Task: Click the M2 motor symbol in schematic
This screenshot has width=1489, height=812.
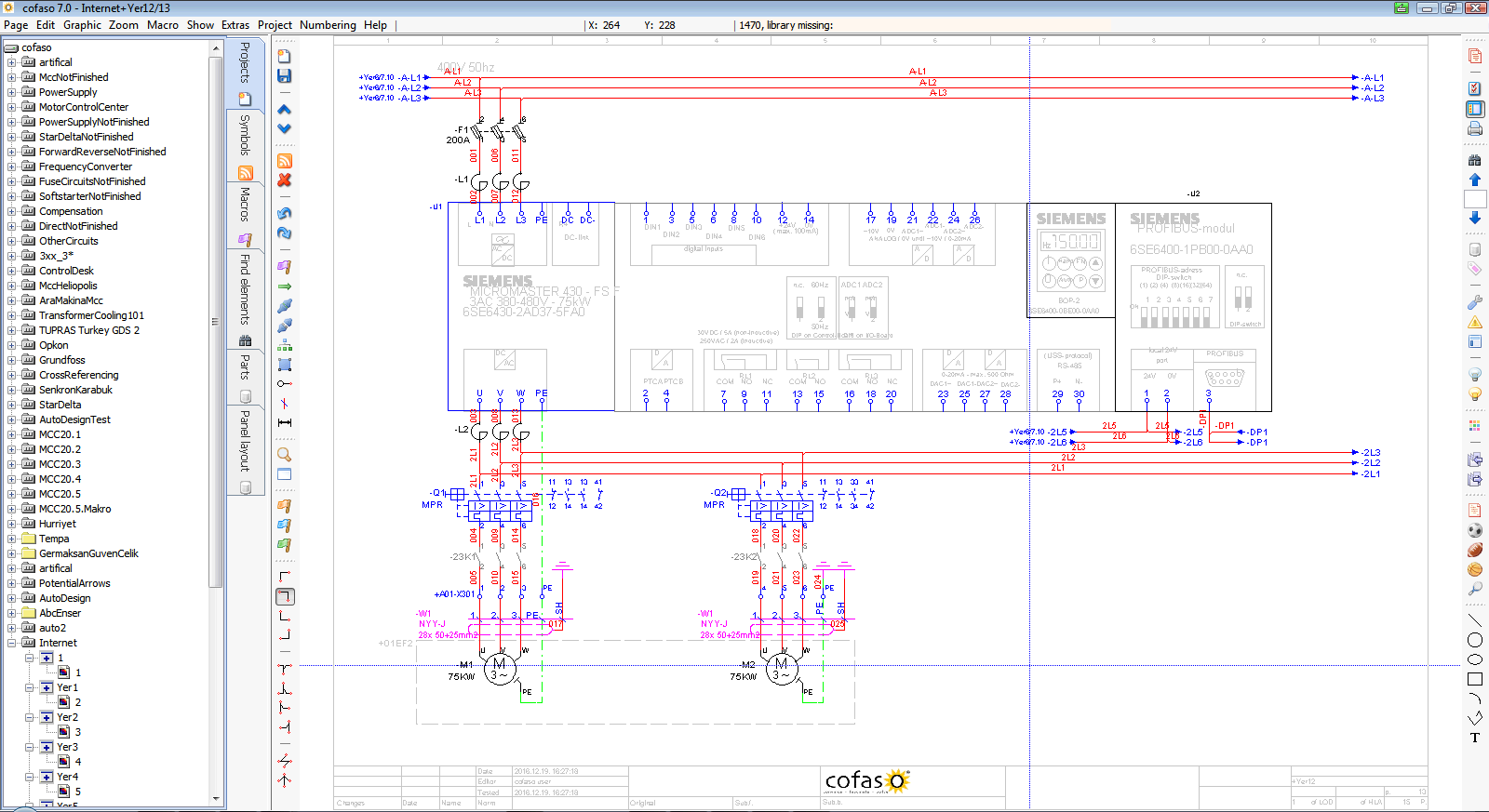Action: point(782,668)
